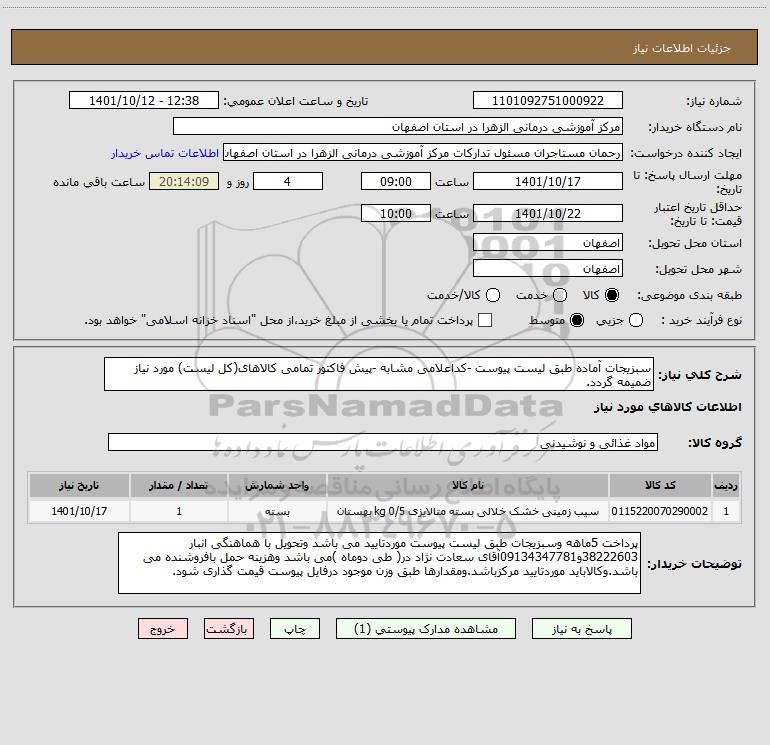
Task: Click the goods group مواد غذائی و نوشیدنی field
Action: 383,442
